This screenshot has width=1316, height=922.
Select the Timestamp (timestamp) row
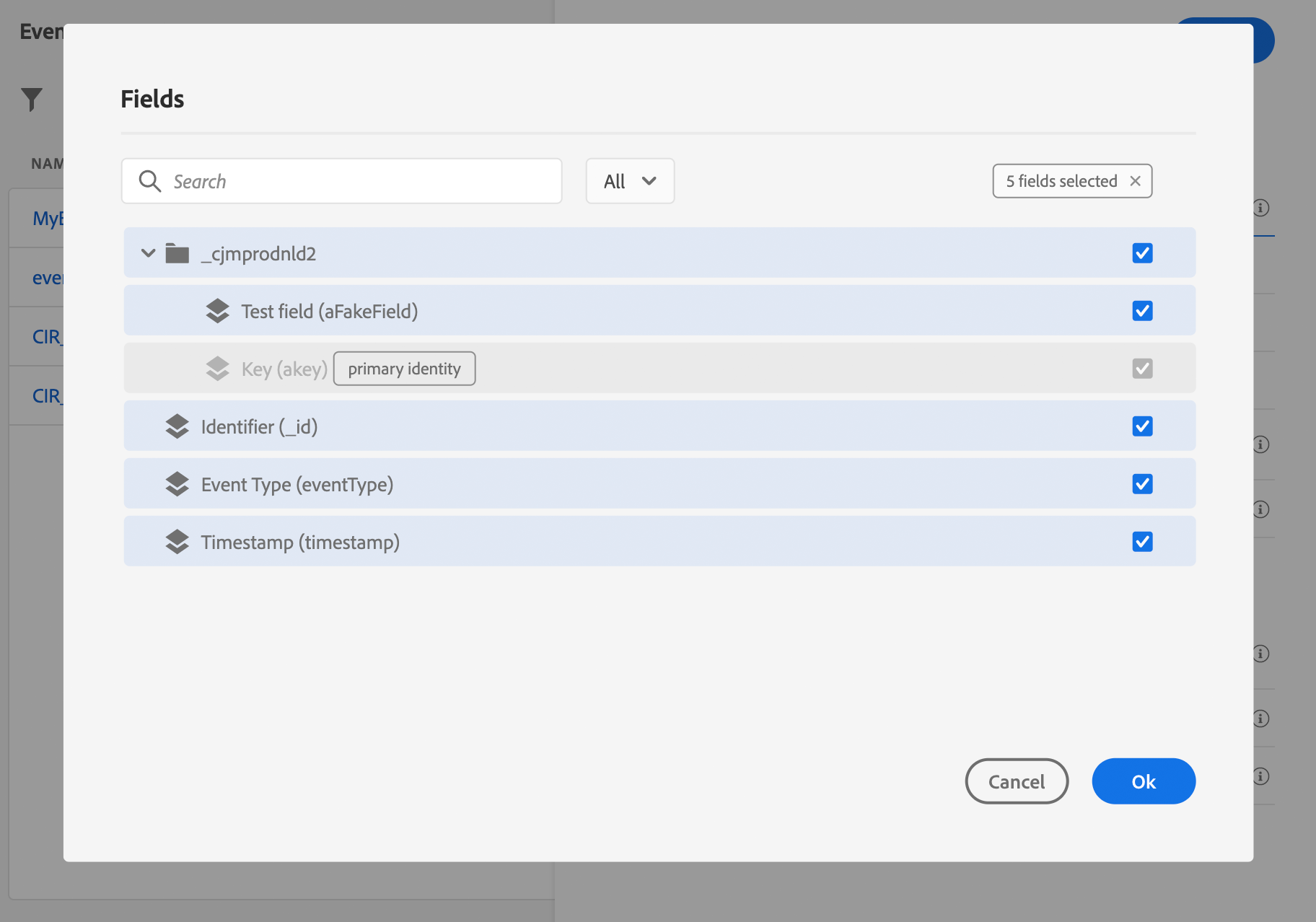[x=659, y=541]
